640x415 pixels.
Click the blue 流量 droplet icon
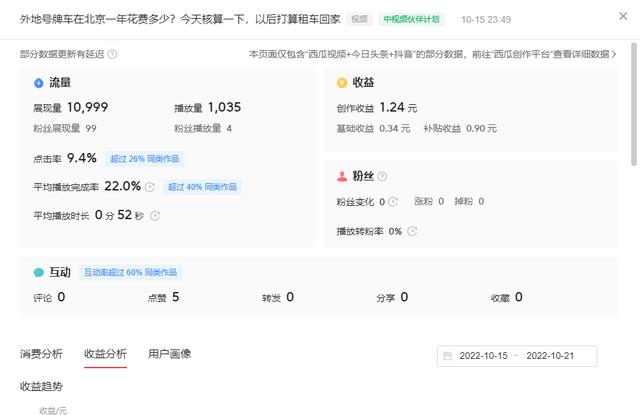[38, 83]
